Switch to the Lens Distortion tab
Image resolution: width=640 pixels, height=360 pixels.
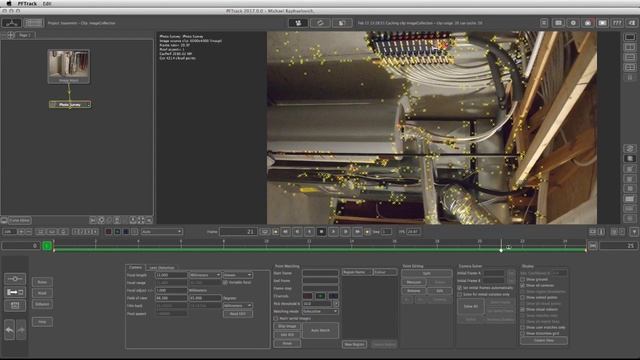[162, 268]
